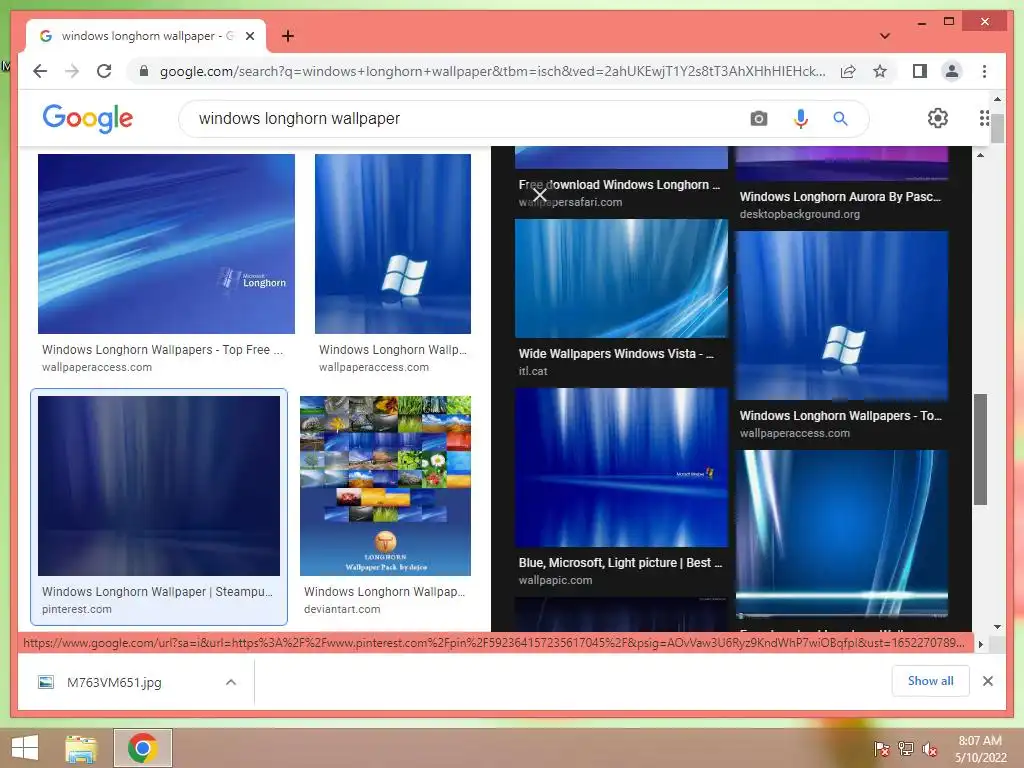
Task: Open the Chrome side panel
Action: coord(920,71)
